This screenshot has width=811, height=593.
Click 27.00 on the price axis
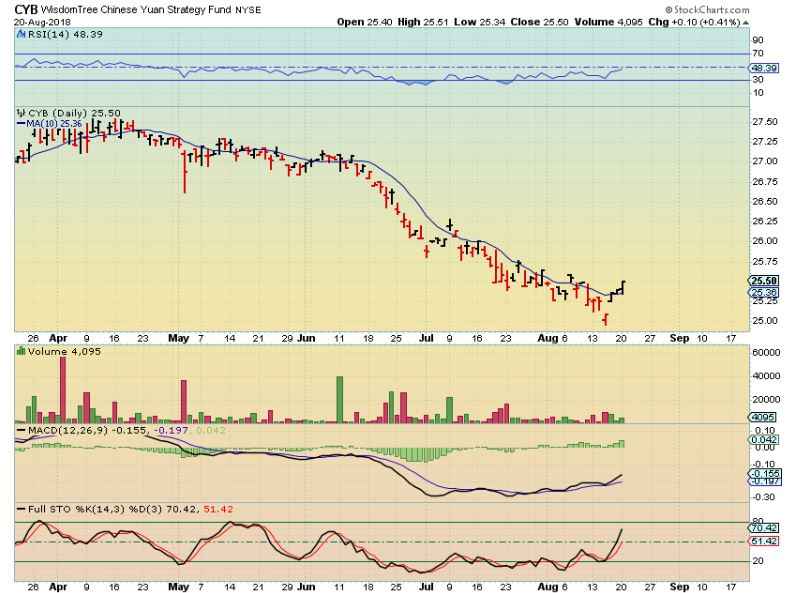coord(765,161)
